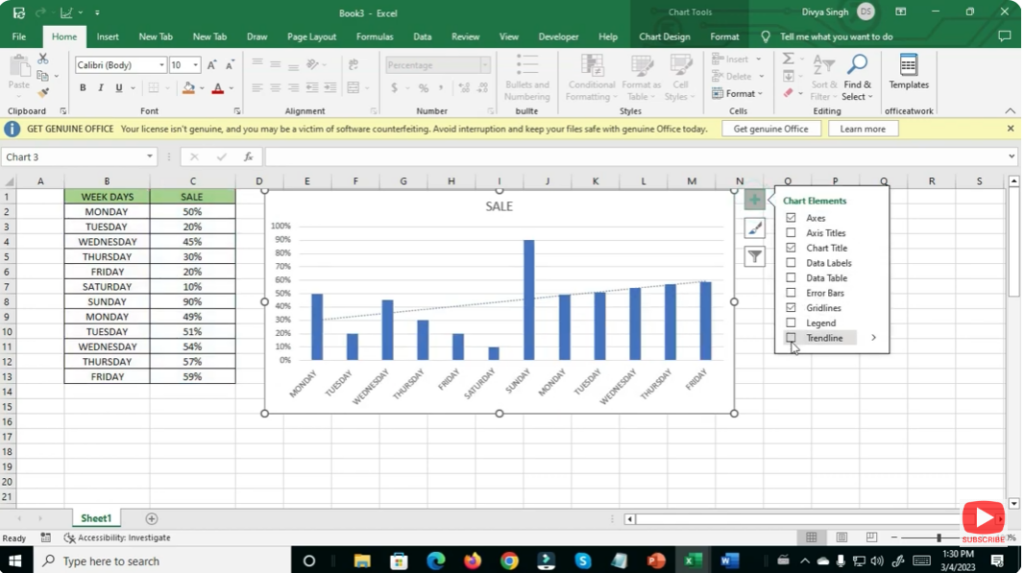Open the Chart Styles paintbrush button
This screenshot has height=573, width=1024.
click(755, 228)
